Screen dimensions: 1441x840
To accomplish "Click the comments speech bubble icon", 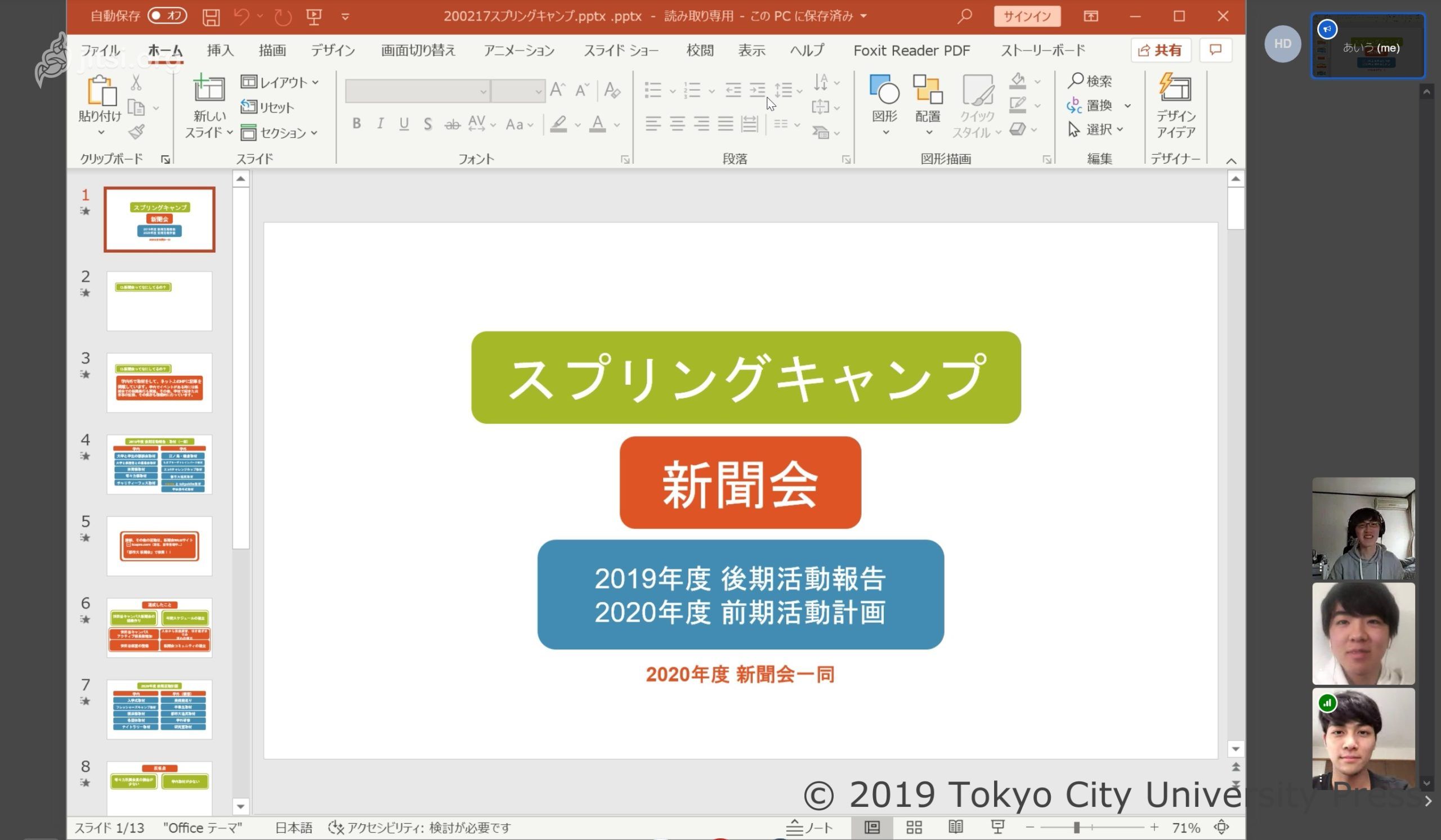I will pos(1216,50).
